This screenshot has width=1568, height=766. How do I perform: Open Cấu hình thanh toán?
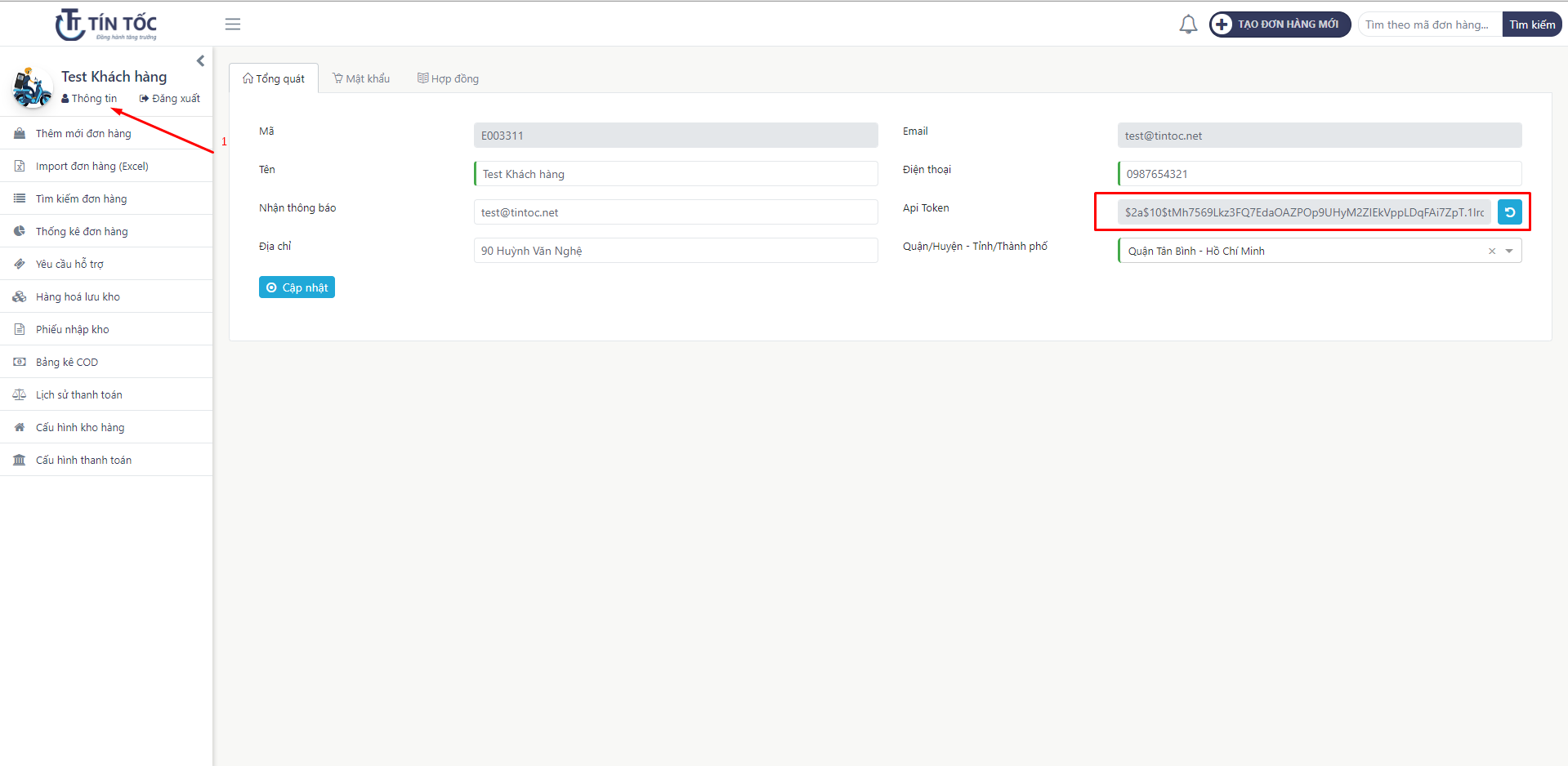(x=83, y=460)
